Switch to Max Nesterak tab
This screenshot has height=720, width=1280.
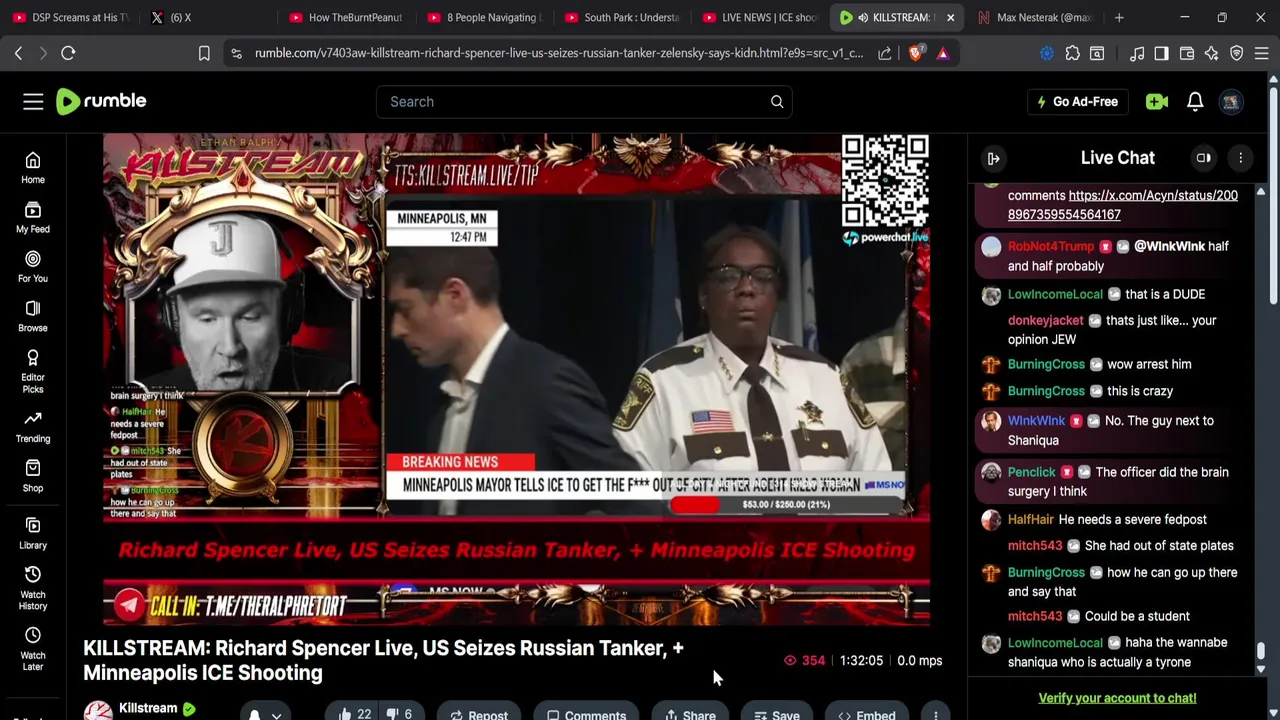(x=1035, y=17)
